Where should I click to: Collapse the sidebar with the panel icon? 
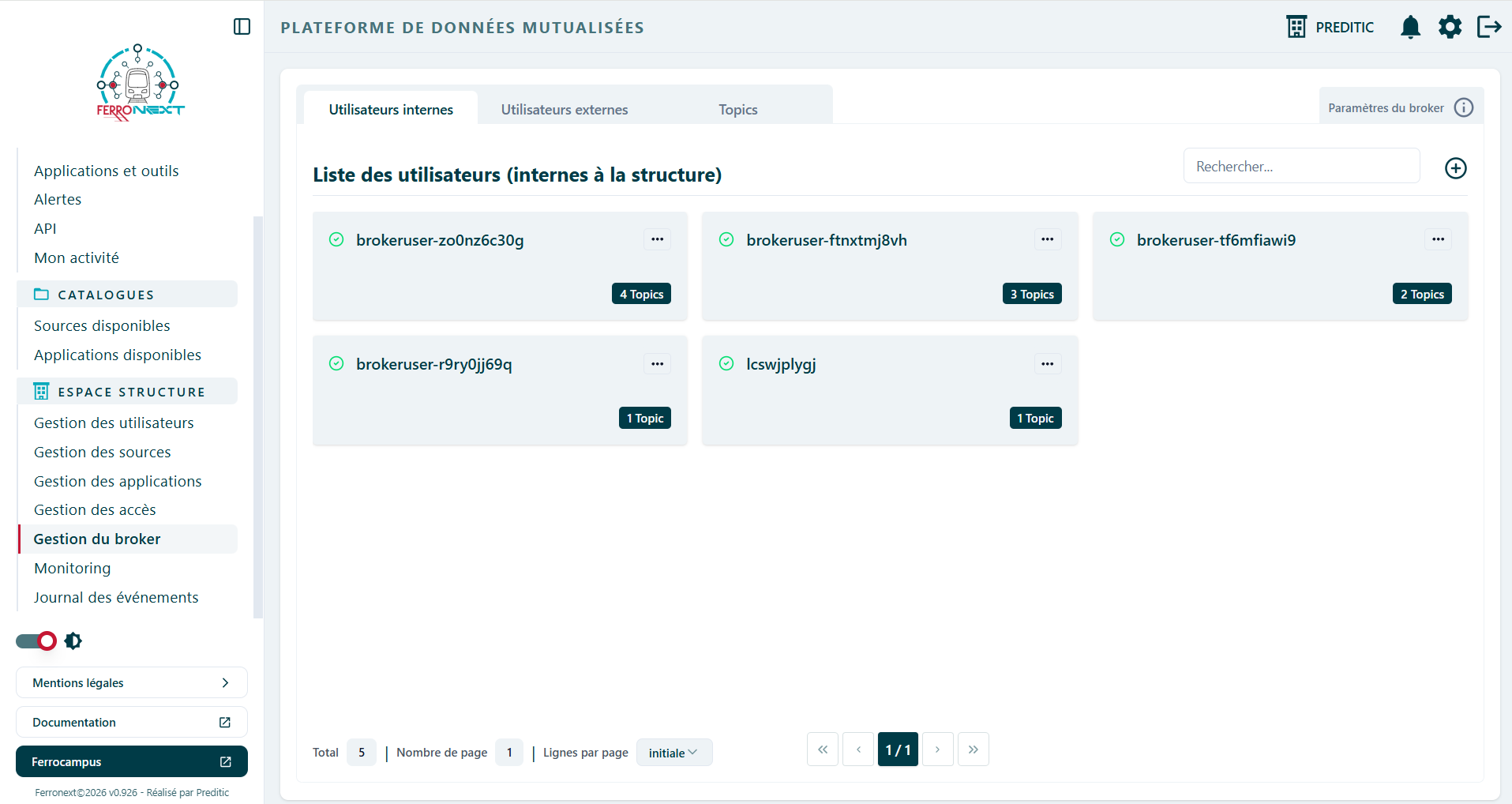tap(242, 27)
